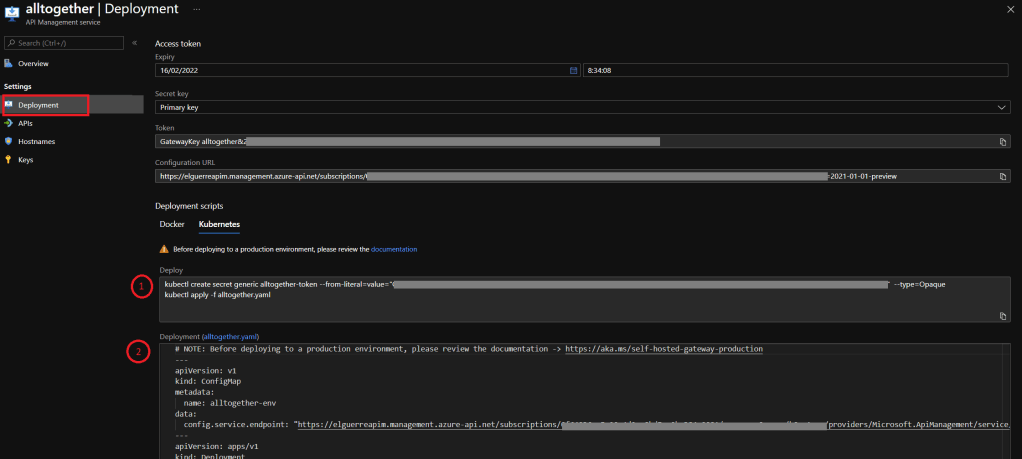Open the aka.ms self-hosted-gateway-production link
1022x459 pixels.
663,349
